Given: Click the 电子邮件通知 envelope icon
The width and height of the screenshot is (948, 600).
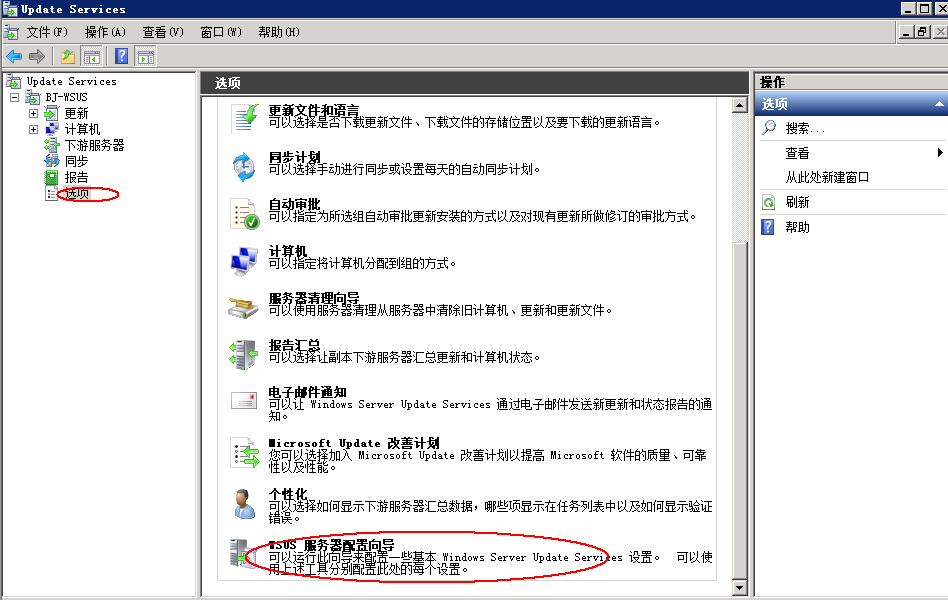Looking at the screenshot, I should (244, 400).
